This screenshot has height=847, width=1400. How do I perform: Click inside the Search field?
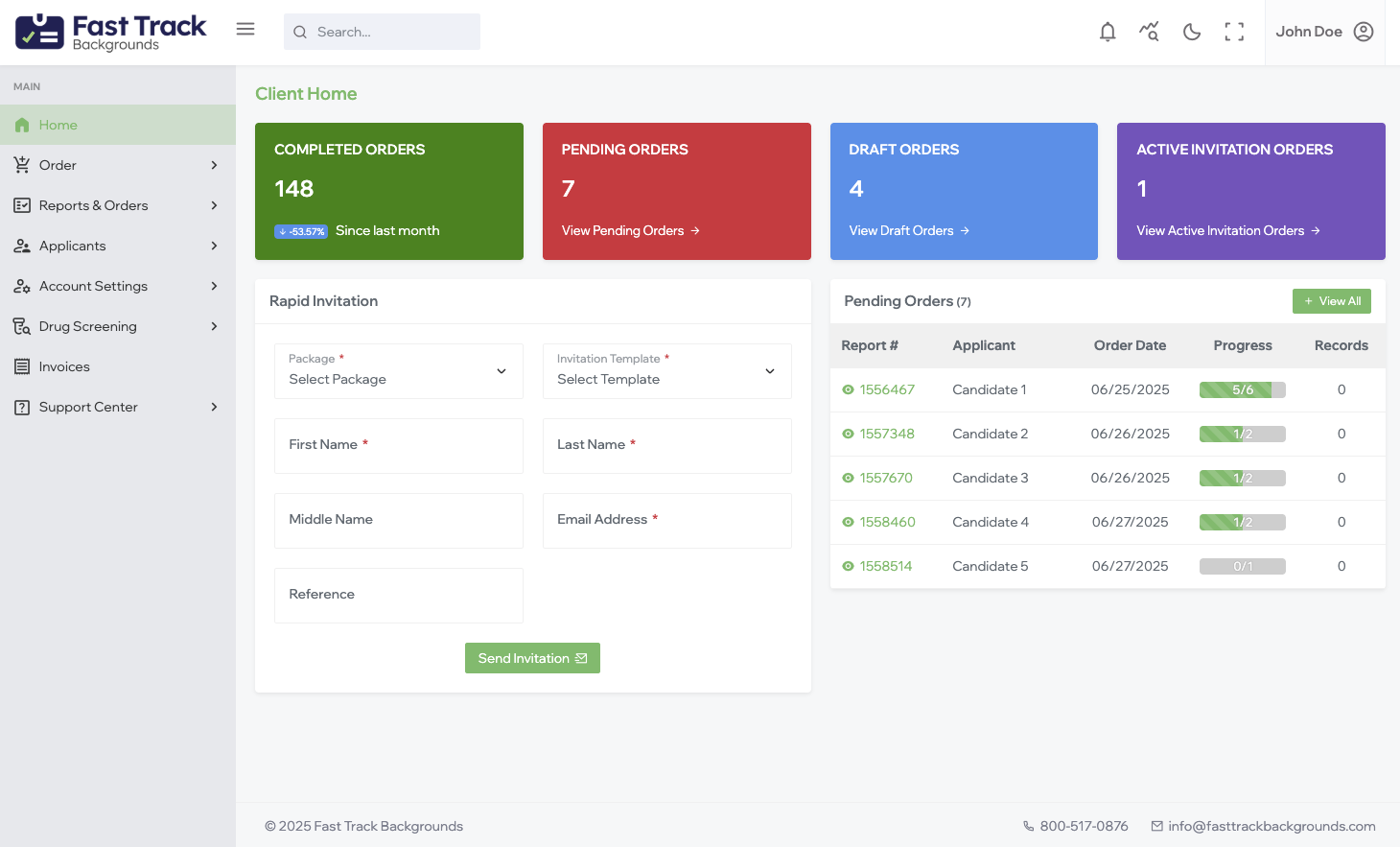tap(382, 32)
